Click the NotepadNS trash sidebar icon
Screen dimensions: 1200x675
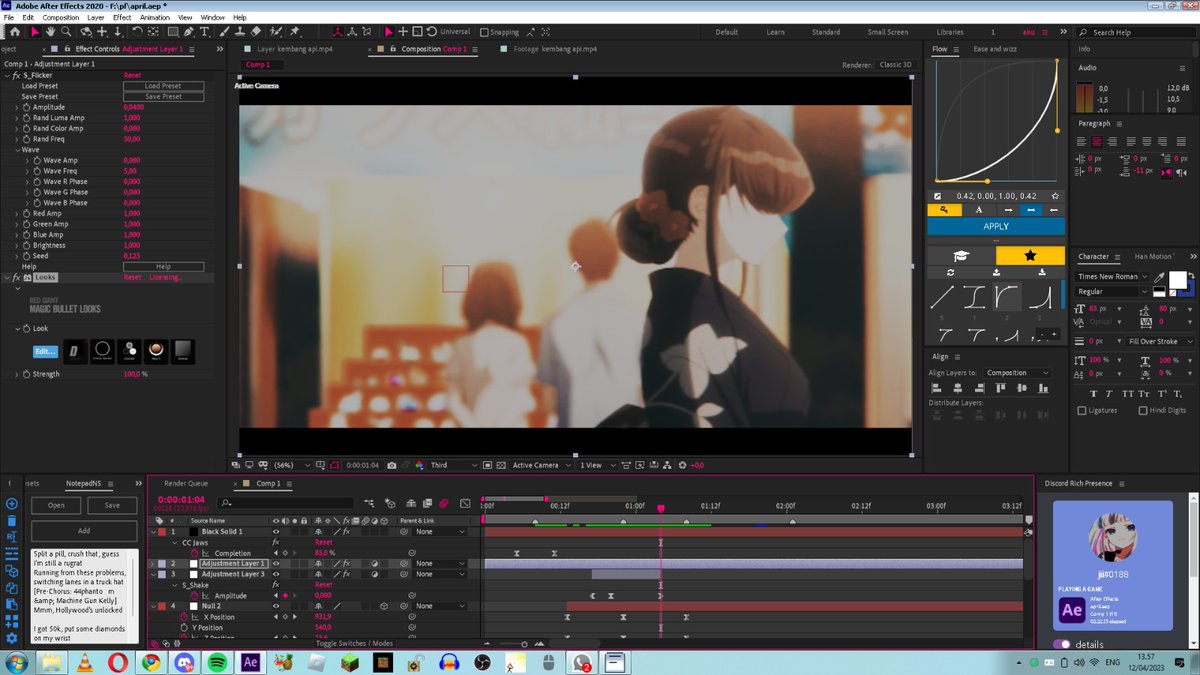[11, 521]
